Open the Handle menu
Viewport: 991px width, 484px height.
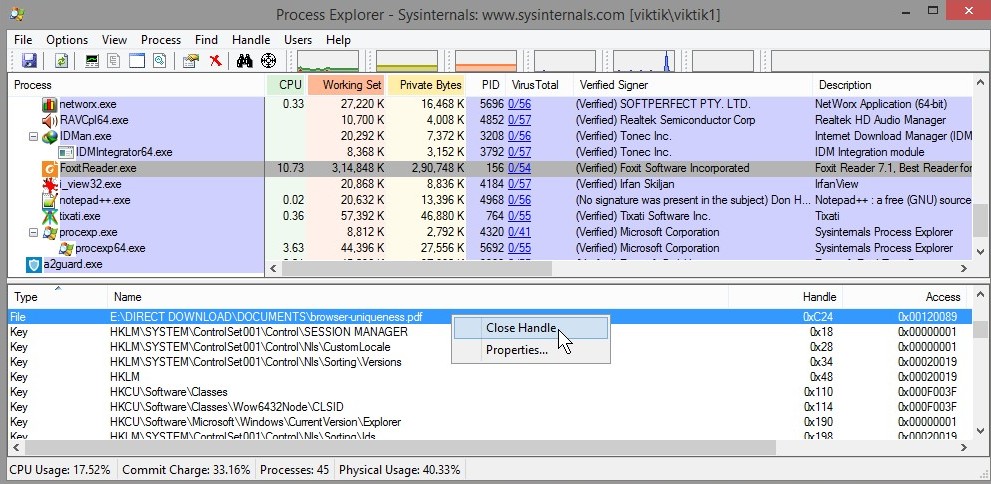(x=251, y=40)
